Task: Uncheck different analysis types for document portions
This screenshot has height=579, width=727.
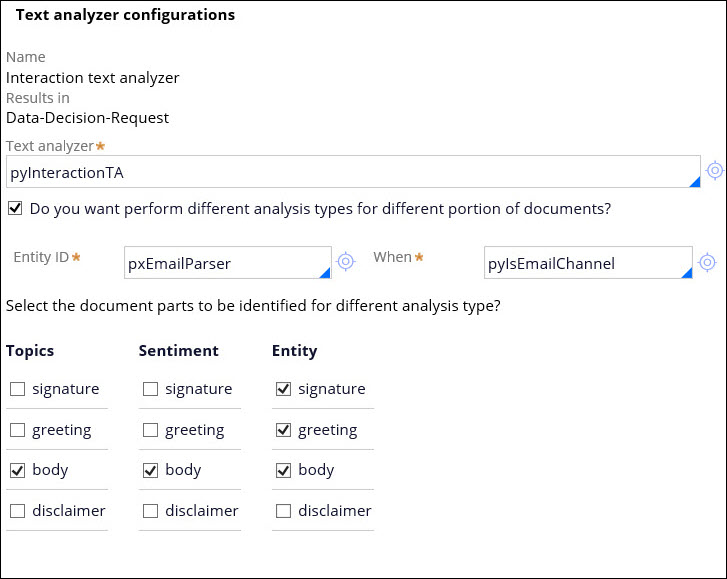Action: coord(15,209)
